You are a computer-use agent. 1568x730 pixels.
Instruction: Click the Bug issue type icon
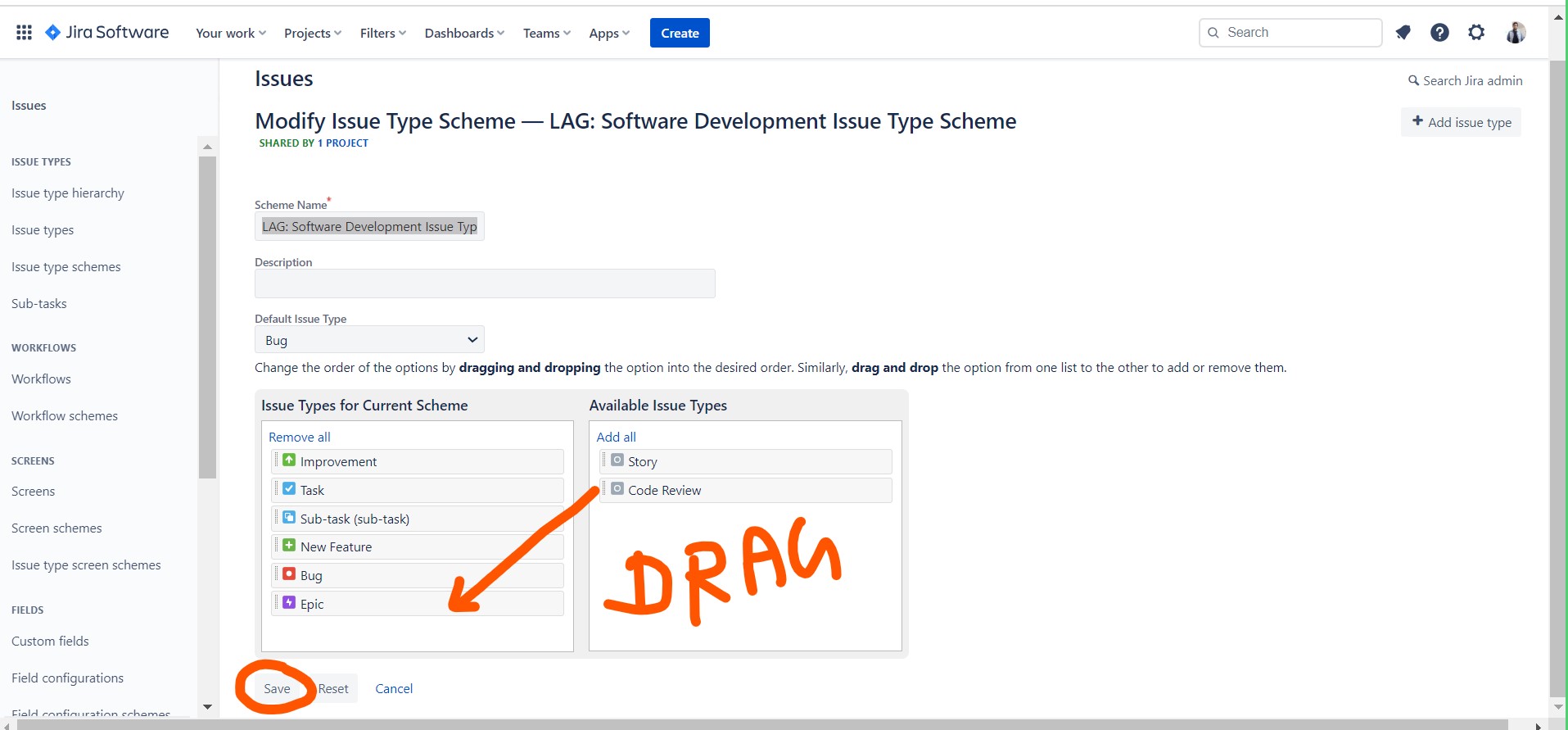[289, 574]
